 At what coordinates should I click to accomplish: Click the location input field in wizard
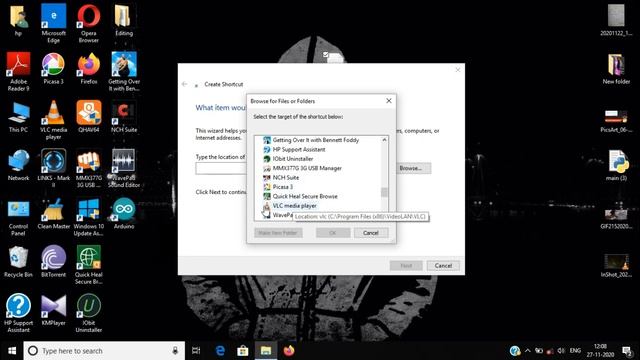click(x=221, y=168)
